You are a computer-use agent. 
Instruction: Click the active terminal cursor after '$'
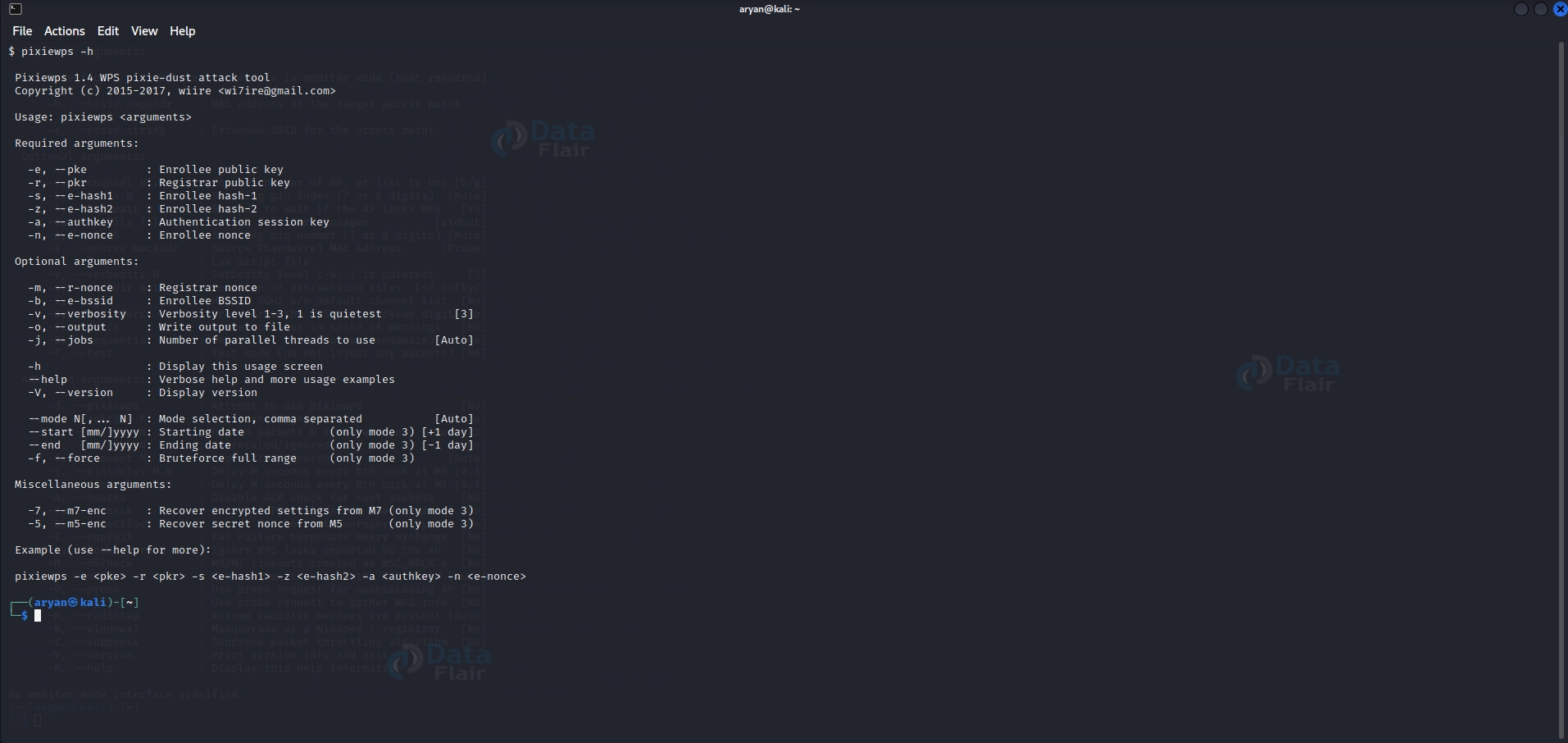pyautogui.click(x=38, y=616)
